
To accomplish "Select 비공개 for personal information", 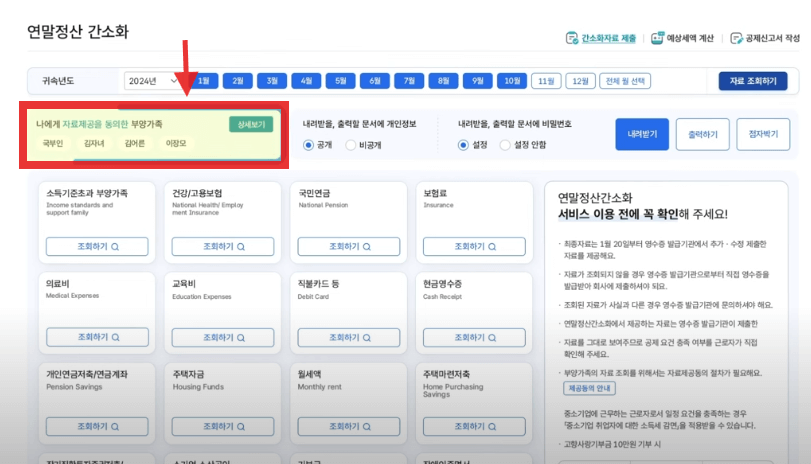I will [351, 145].
